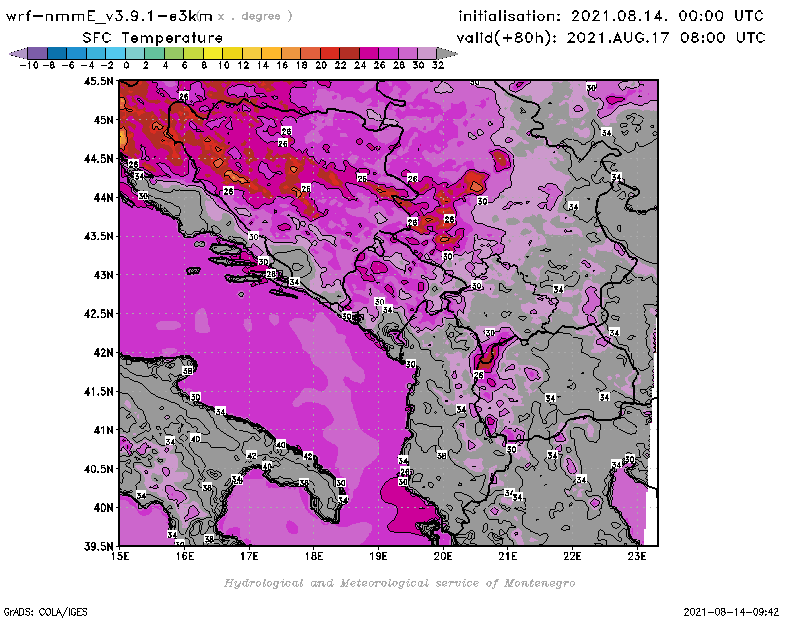Click the 'Hydrological and Meteorological service of Montenegro' caption
800x618 pixels.
tap(399, 583)
